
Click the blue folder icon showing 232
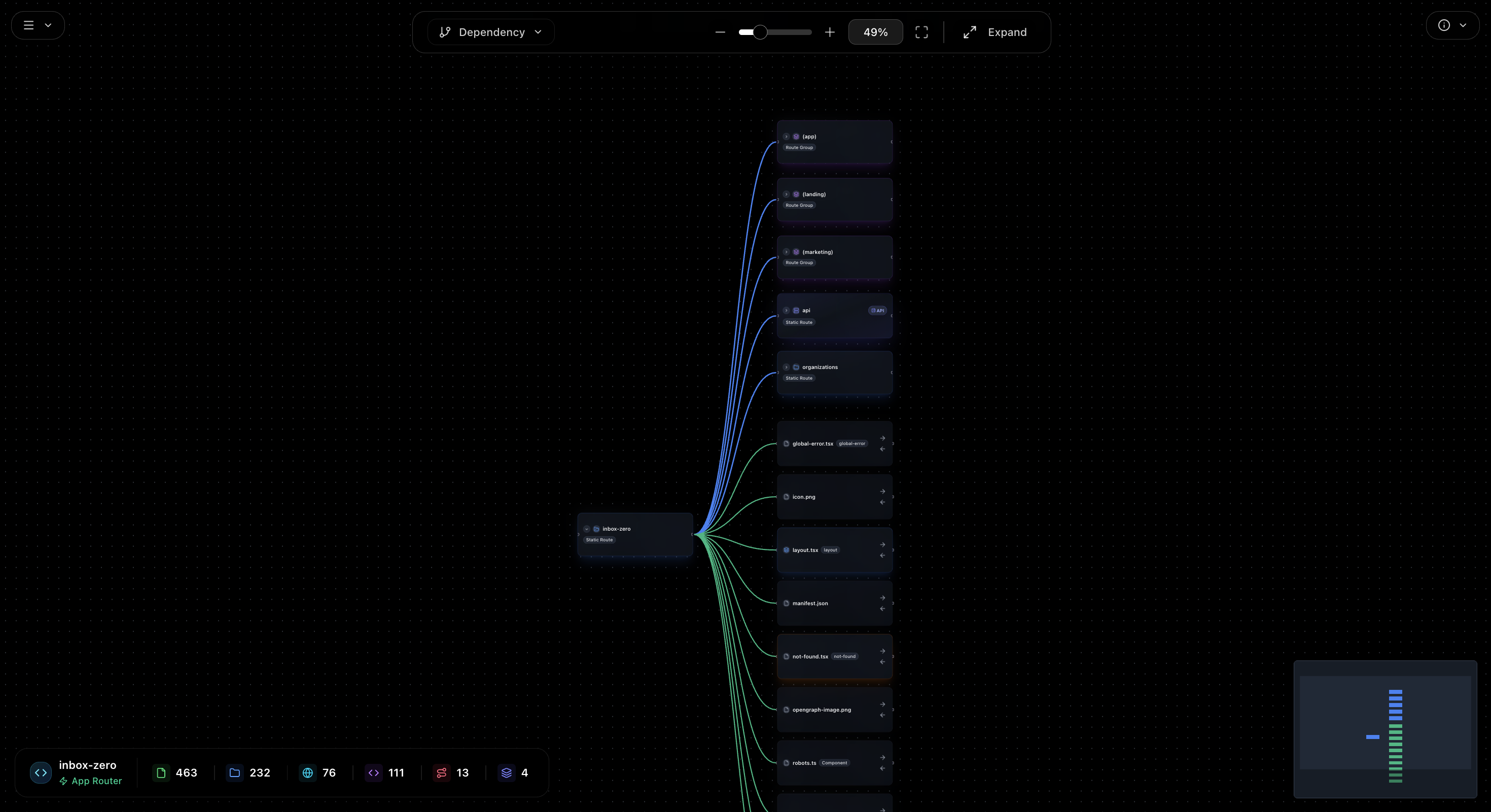point(234,772)
